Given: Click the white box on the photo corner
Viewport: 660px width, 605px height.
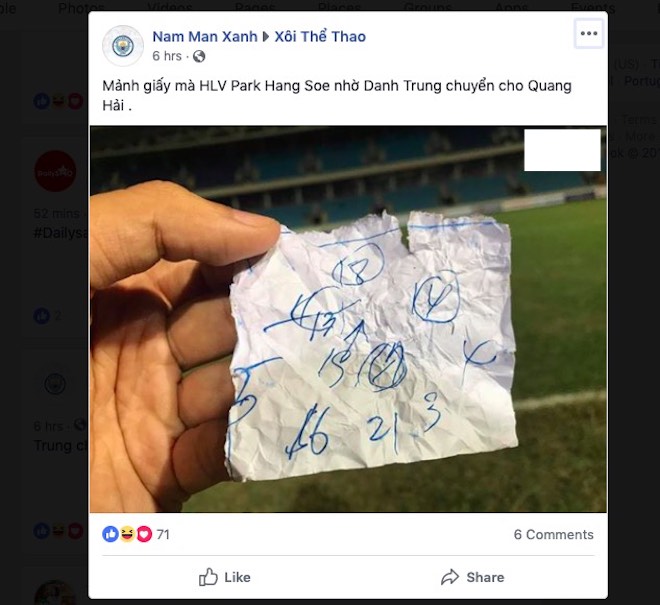Looking at the screenshot, I should pyautogui.click(x=562, y=150).
